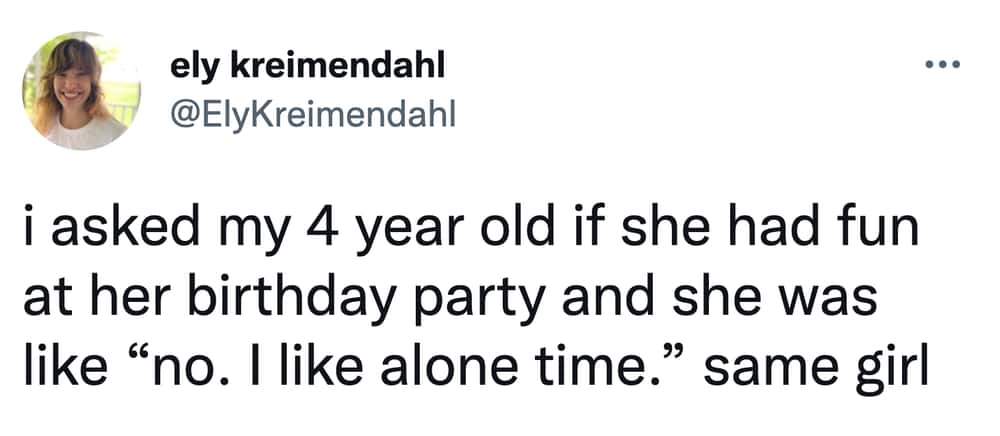The width and height of the screenshot is (1000, 436).
Task: Open the ely kreimendahl display name link
Action: tap(307, 66)
